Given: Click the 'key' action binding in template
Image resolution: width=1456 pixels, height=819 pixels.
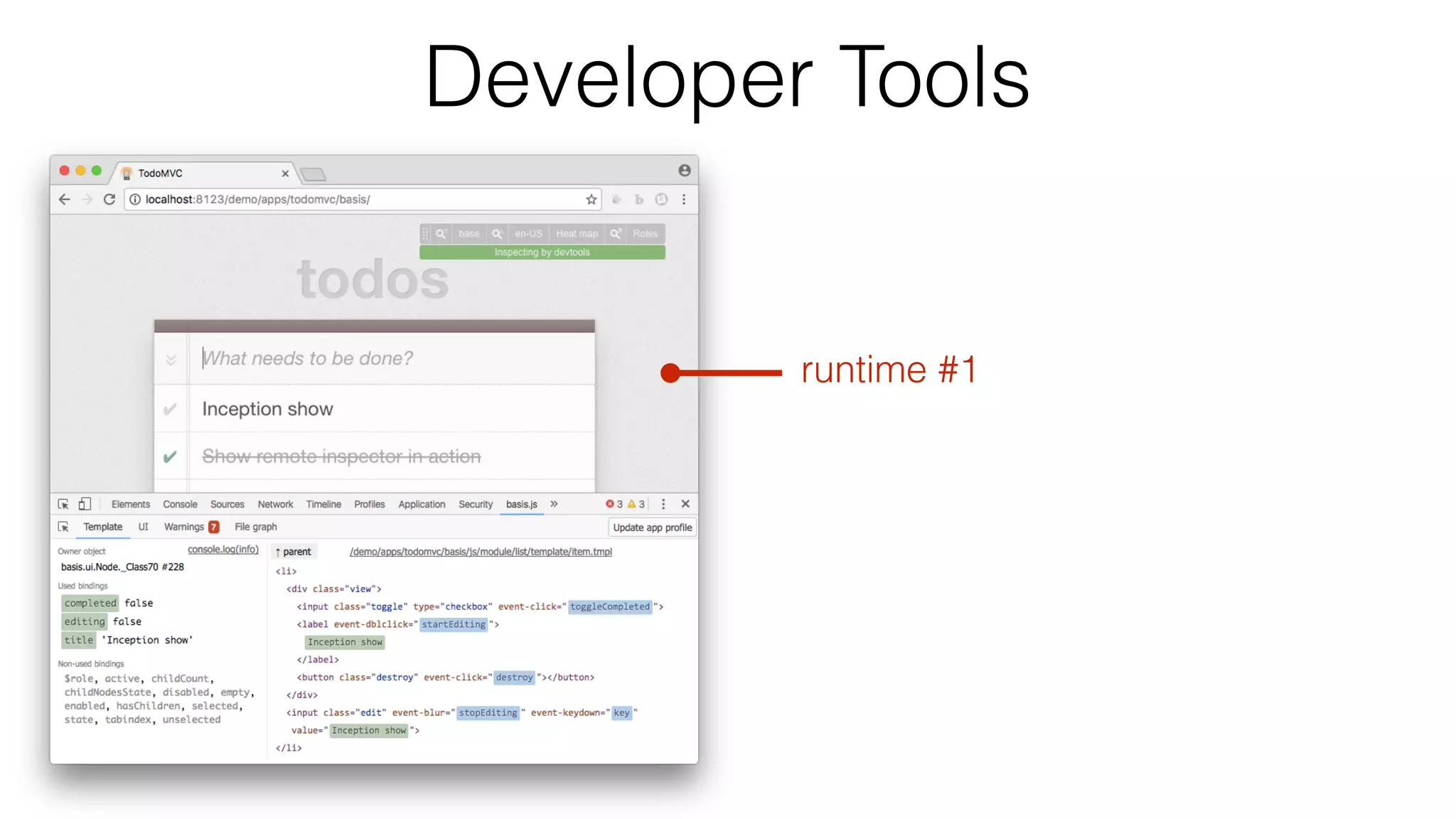Looking at the screenshot, I should 621,712.
